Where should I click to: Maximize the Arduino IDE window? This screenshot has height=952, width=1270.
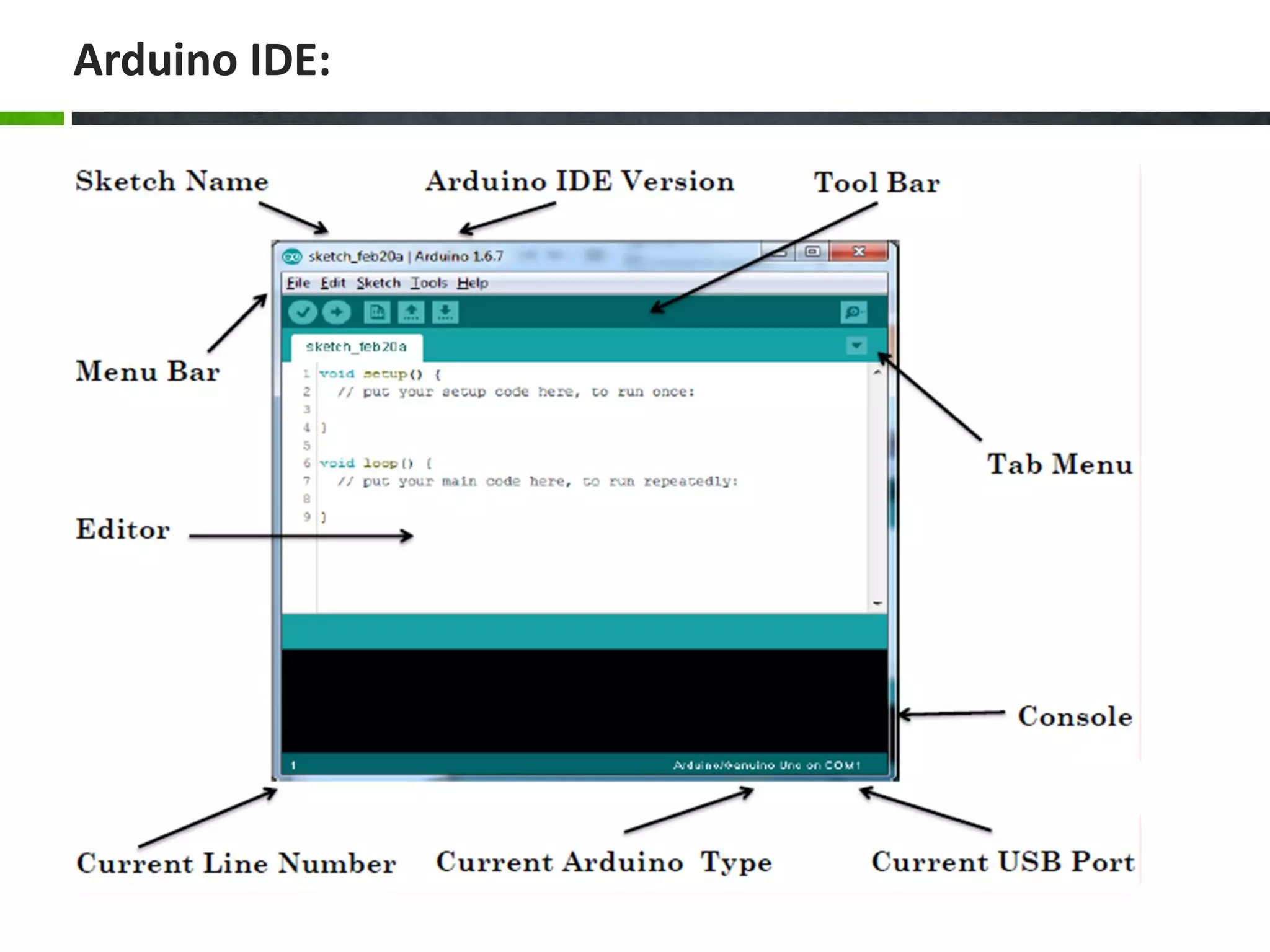[x=812, y=252]
